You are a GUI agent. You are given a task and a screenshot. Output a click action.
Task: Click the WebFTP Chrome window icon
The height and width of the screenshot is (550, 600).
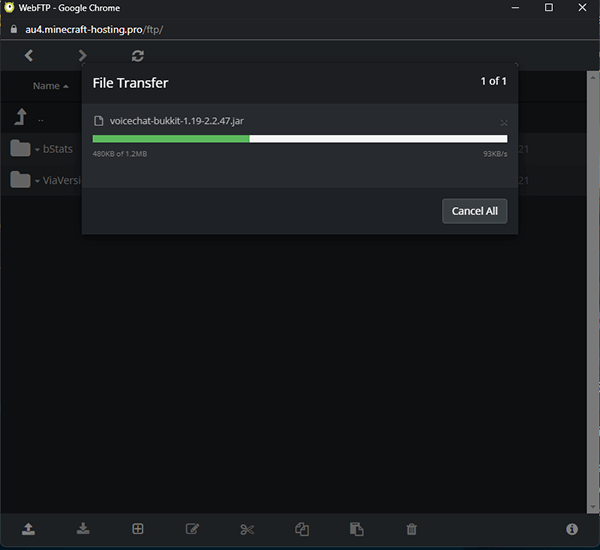click(x=9, y=8)
